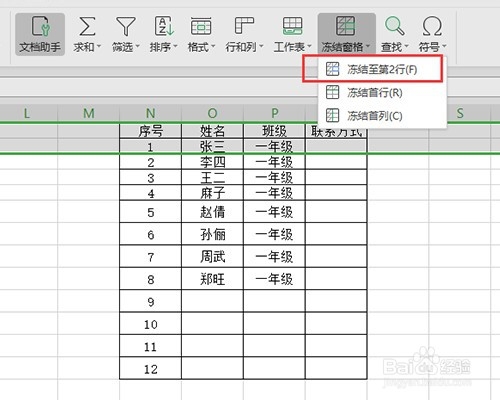Select the cell containing 王二
The width and height of the screenshot is (500, 400).
213,177
